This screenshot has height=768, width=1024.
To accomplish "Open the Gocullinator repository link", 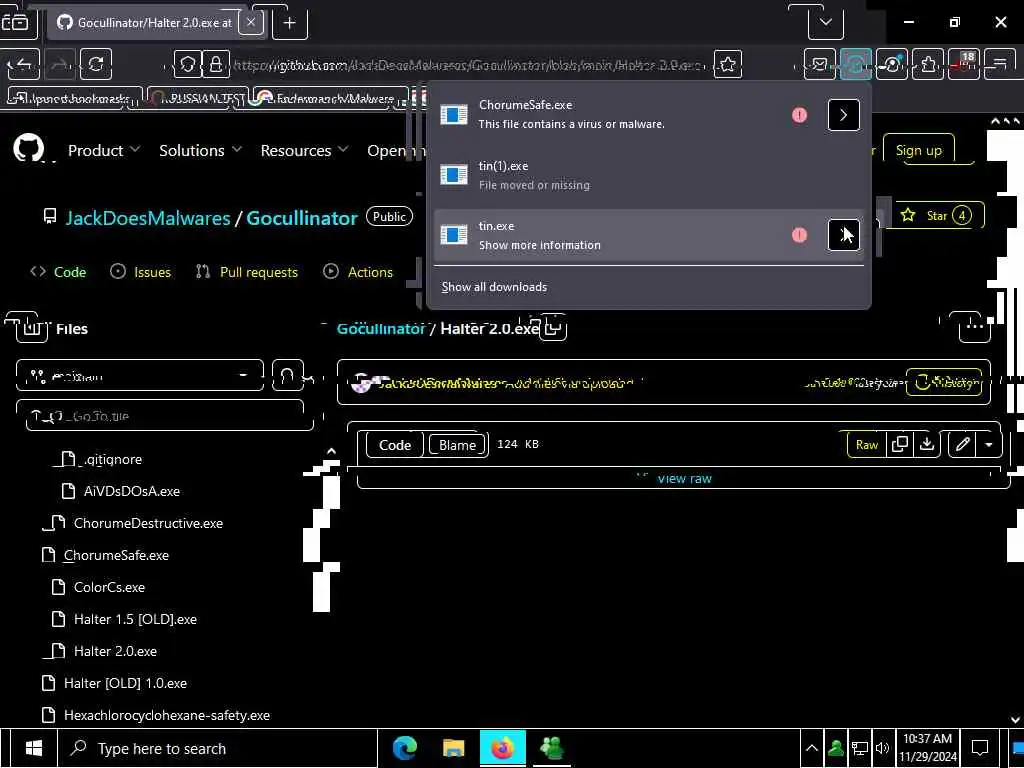I will 302,217.
